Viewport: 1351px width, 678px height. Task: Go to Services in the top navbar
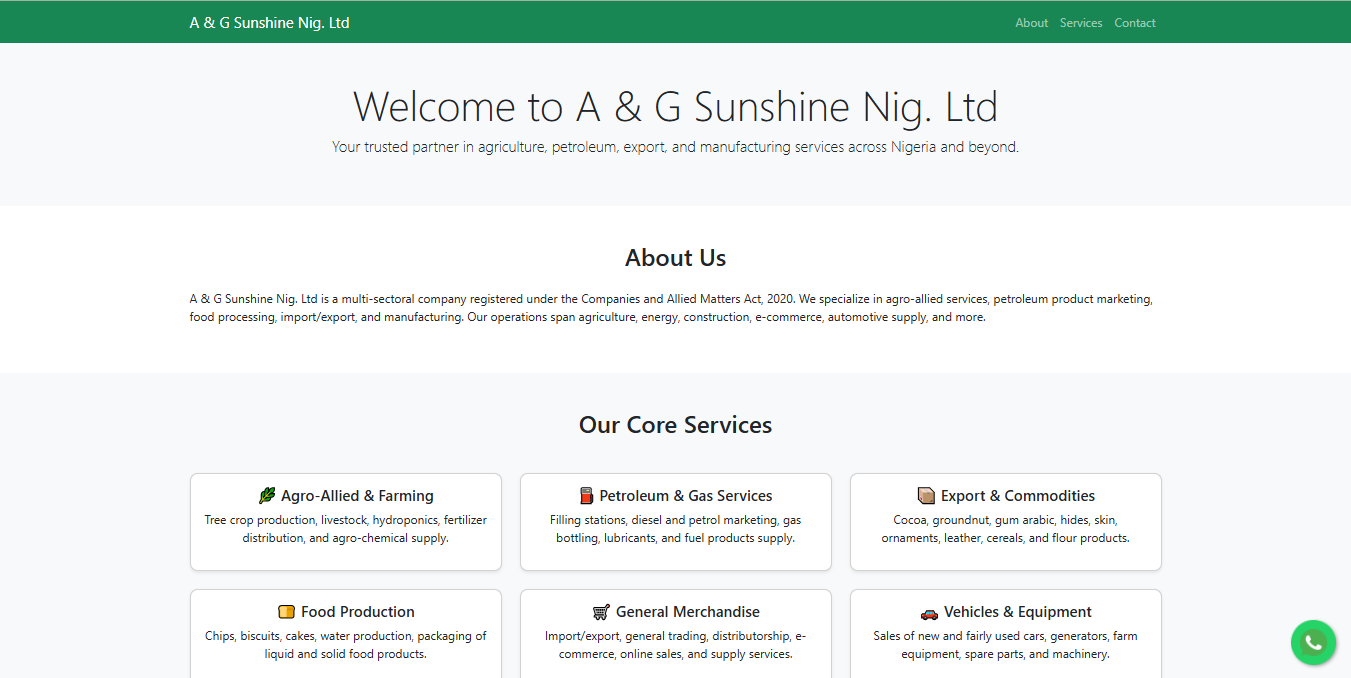(1080, 23)
